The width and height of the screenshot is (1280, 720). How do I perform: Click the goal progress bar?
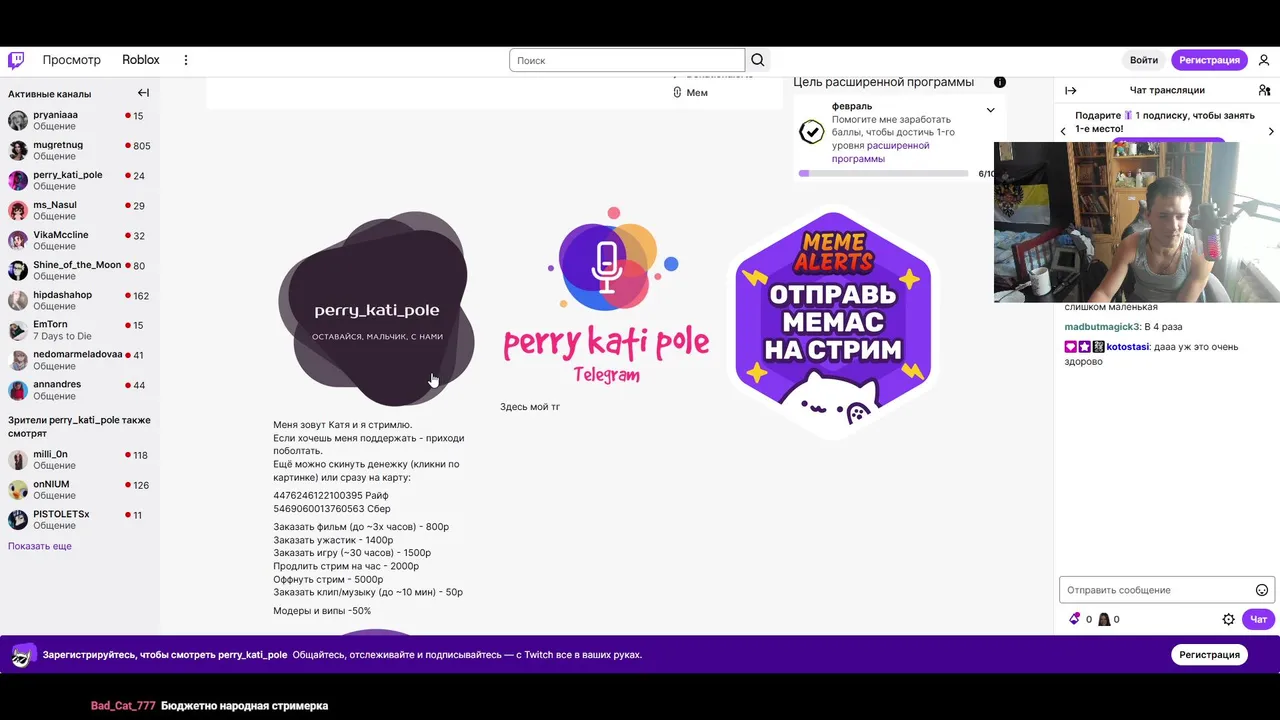tap(883, 174)
